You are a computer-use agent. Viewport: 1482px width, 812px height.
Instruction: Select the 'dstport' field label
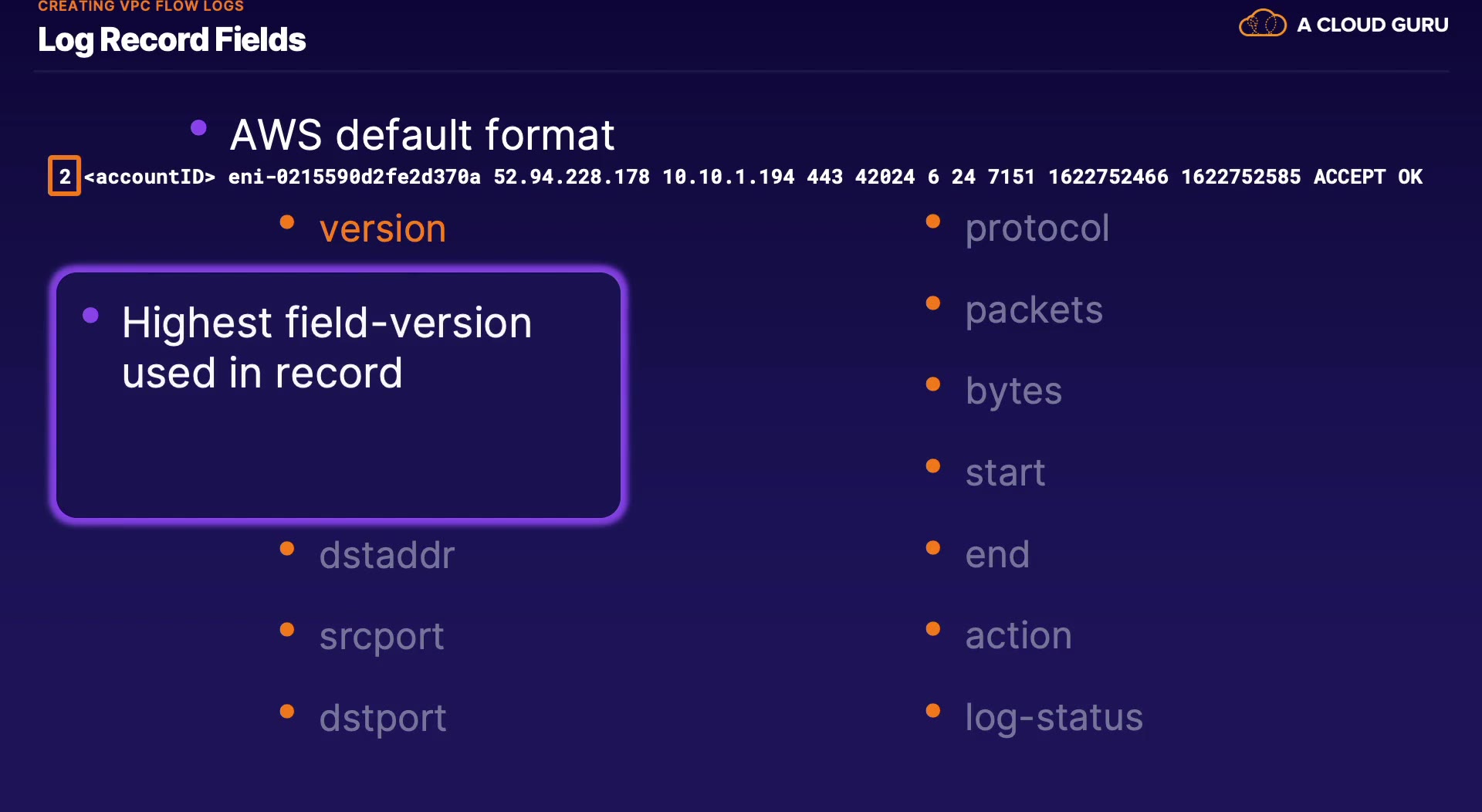click(383, 719)
